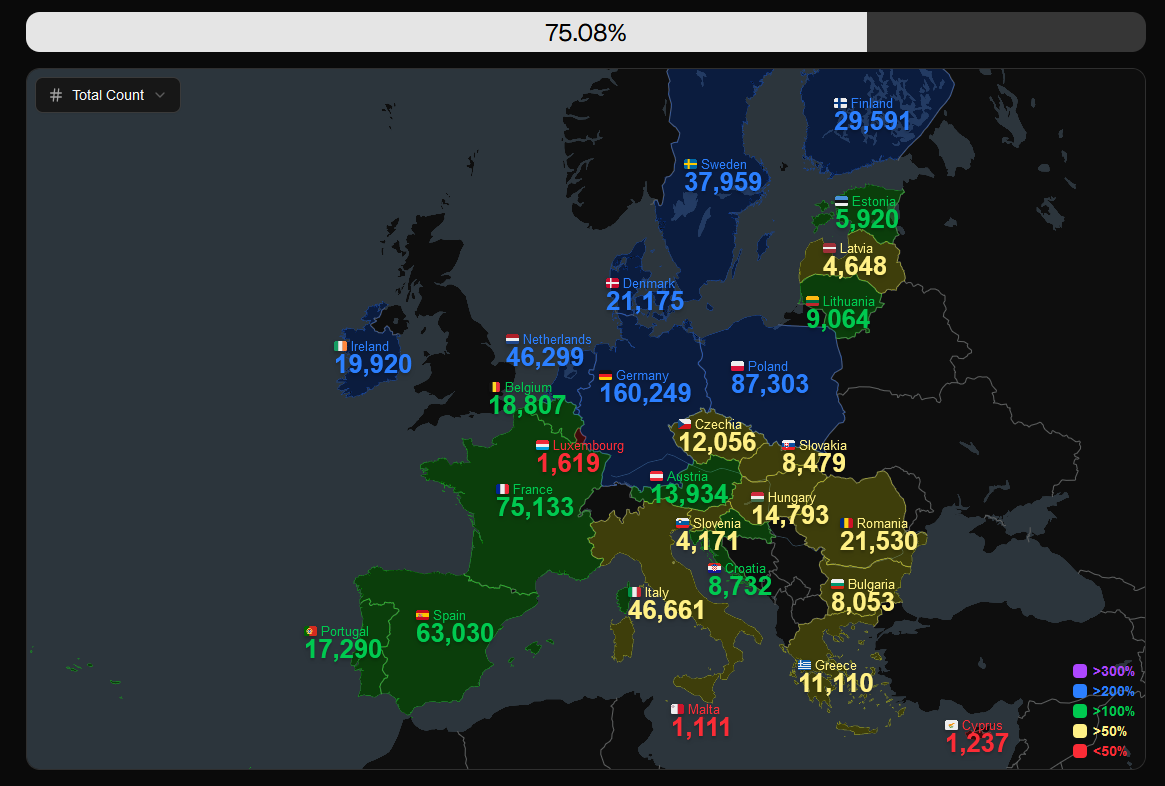Image resolution: width=1165 pixels, height=786 pixels.
Task: Click Finland's count 29,591
Action: pos(872,121)
